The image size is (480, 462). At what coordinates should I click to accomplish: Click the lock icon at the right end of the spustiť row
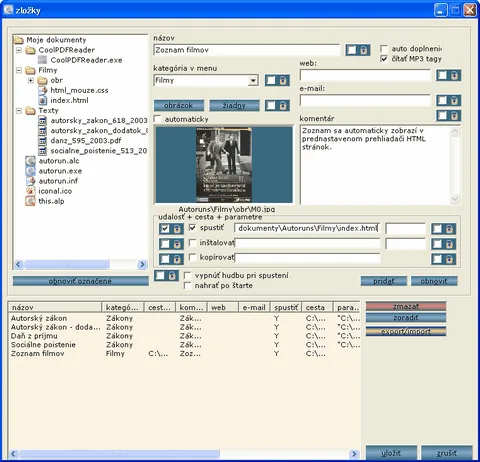[x=449, y=229]
